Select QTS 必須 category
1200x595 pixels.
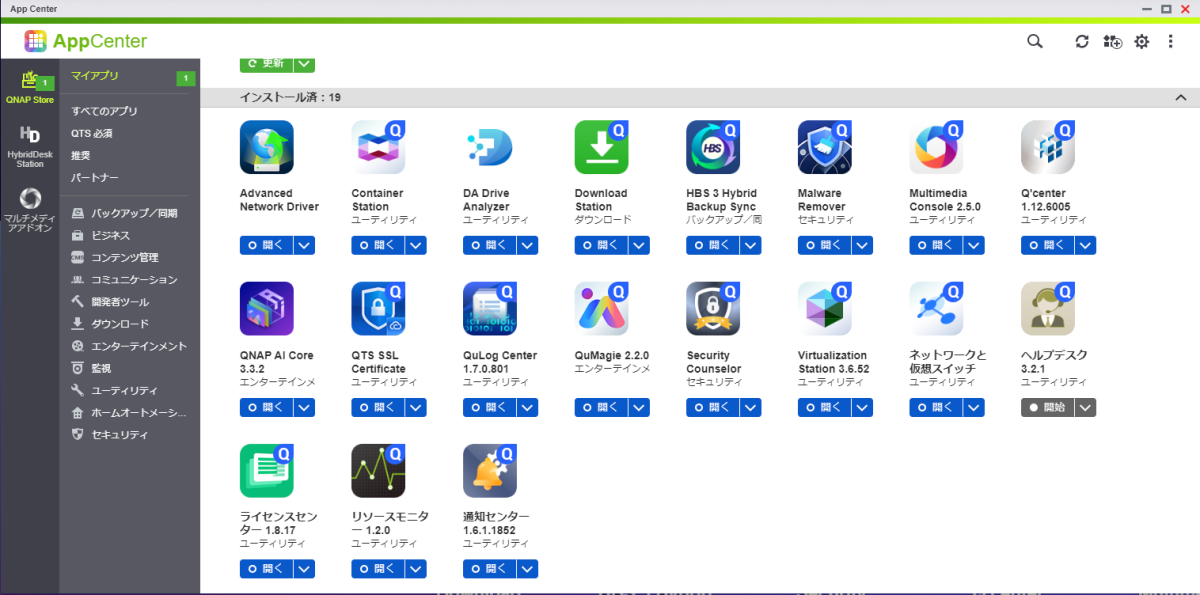pyautogui.click(x=92, y=133)
